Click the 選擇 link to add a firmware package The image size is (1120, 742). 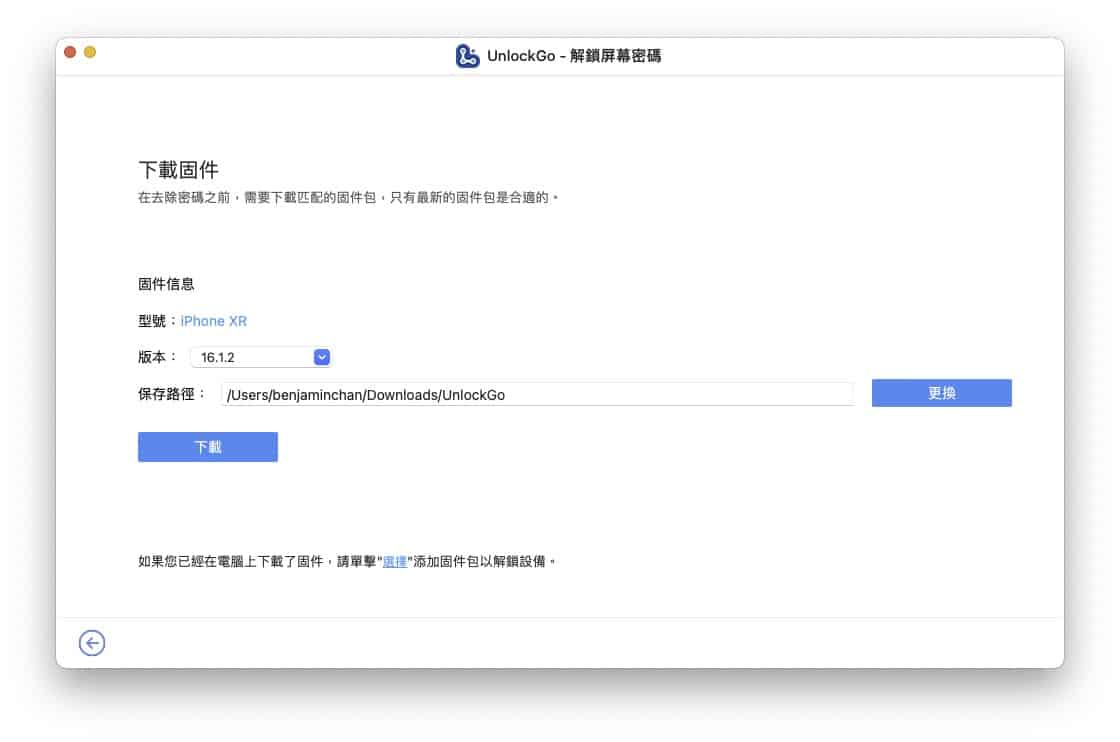click(x=395, y=562)
